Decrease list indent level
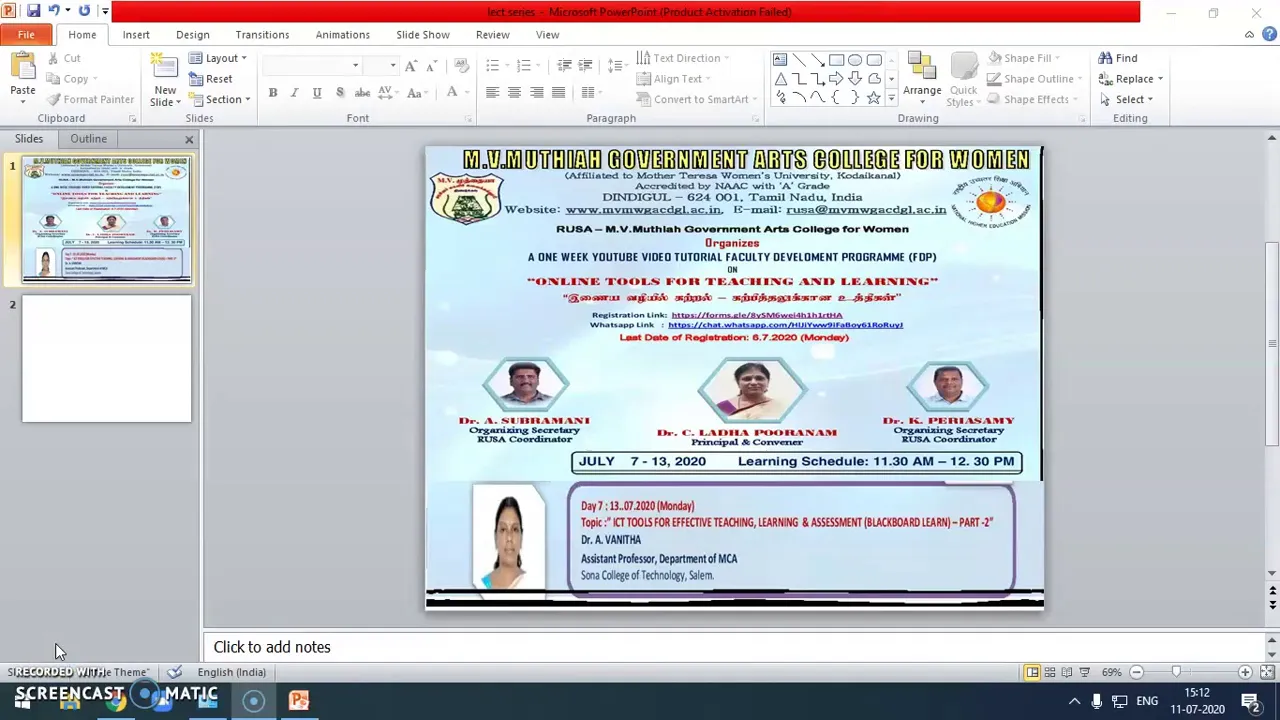 564,66
